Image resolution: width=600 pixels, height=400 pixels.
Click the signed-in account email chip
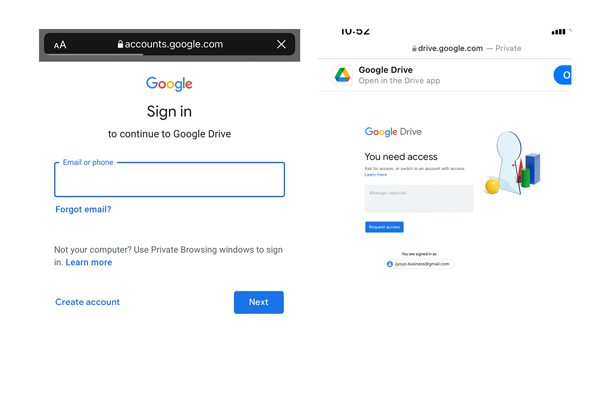pyautogui.click(x=419, y=264)
